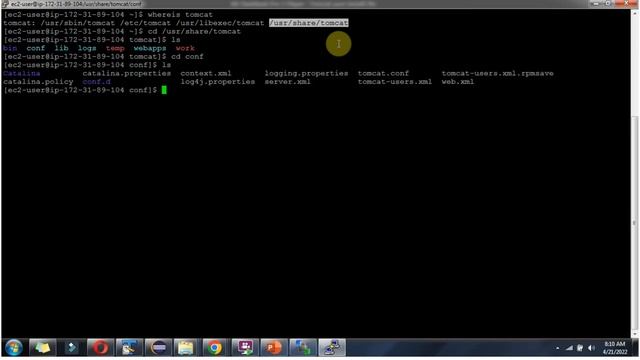The width and height of the screenshot is (640, 360).
Task: Click the scrollbar up arrow in PuTTY
Action: pos(635,13)
